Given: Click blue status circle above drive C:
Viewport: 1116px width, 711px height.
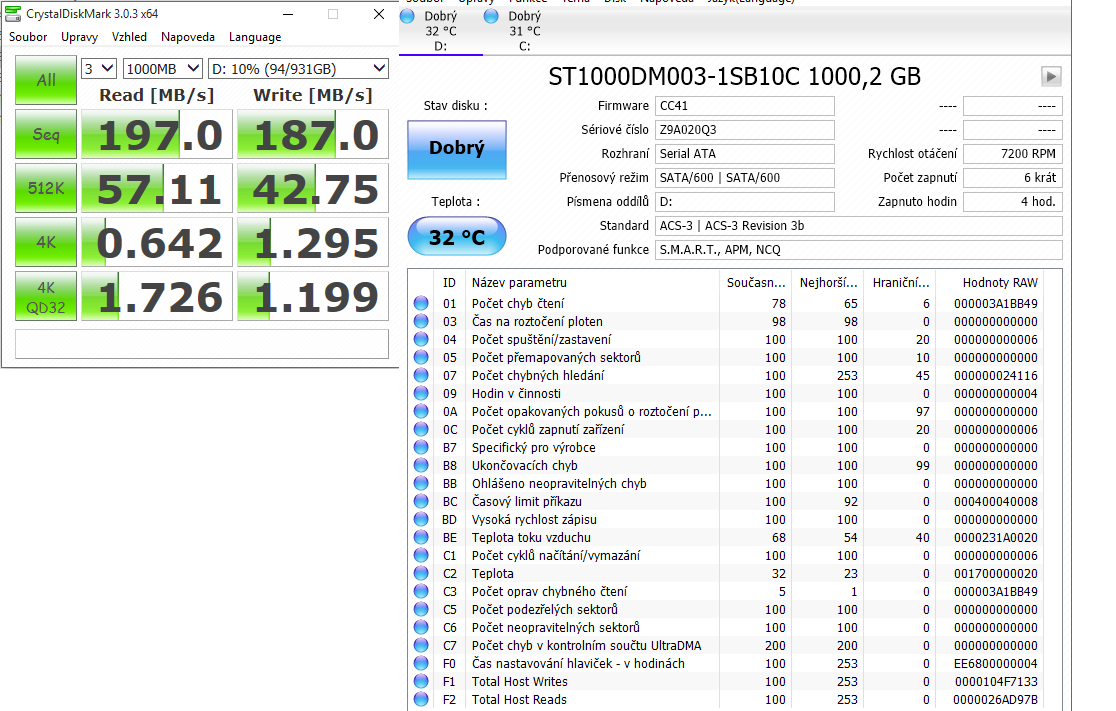Looking at the screenshot, I should 491,16.
